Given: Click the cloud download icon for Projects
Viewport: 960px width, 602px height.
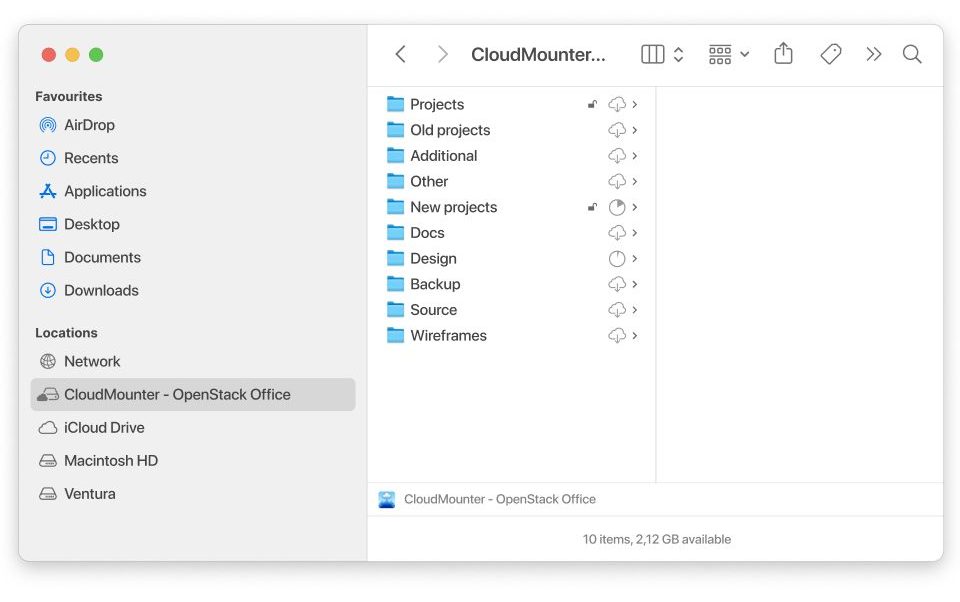Looking at the screenshot, I should coord(617,104).
